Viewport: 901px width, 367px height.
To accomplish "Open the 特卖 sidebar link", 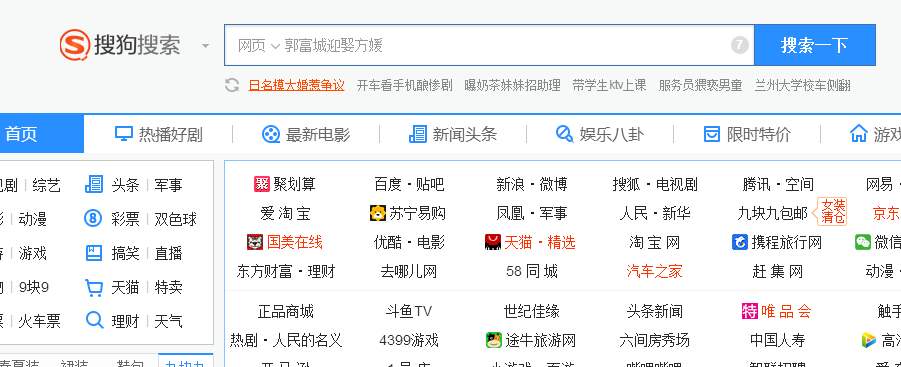I will (x=168, y=287).
